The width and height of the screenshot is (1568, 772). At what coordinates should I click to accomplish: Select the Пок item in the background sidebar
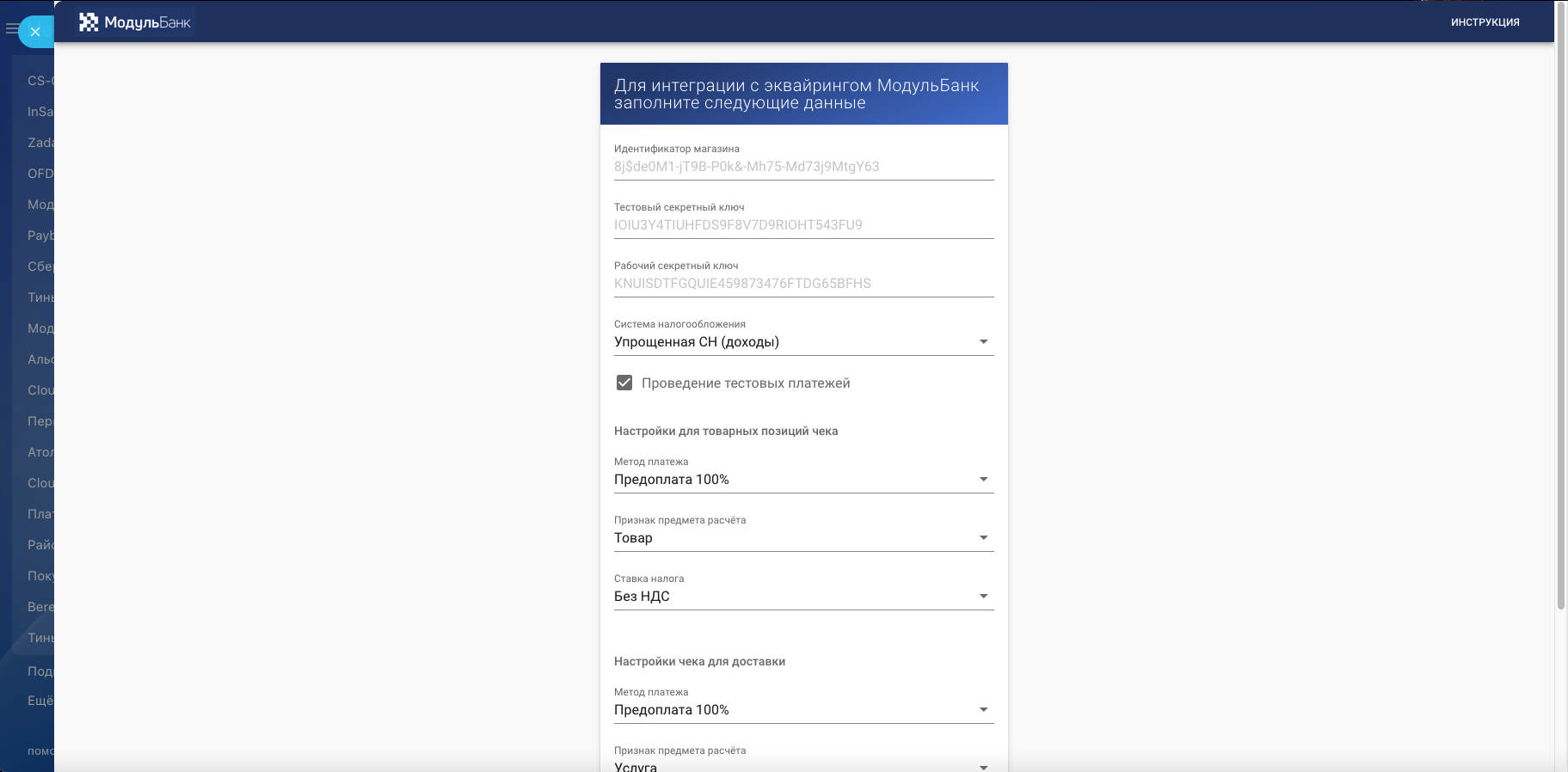(40, 576)
